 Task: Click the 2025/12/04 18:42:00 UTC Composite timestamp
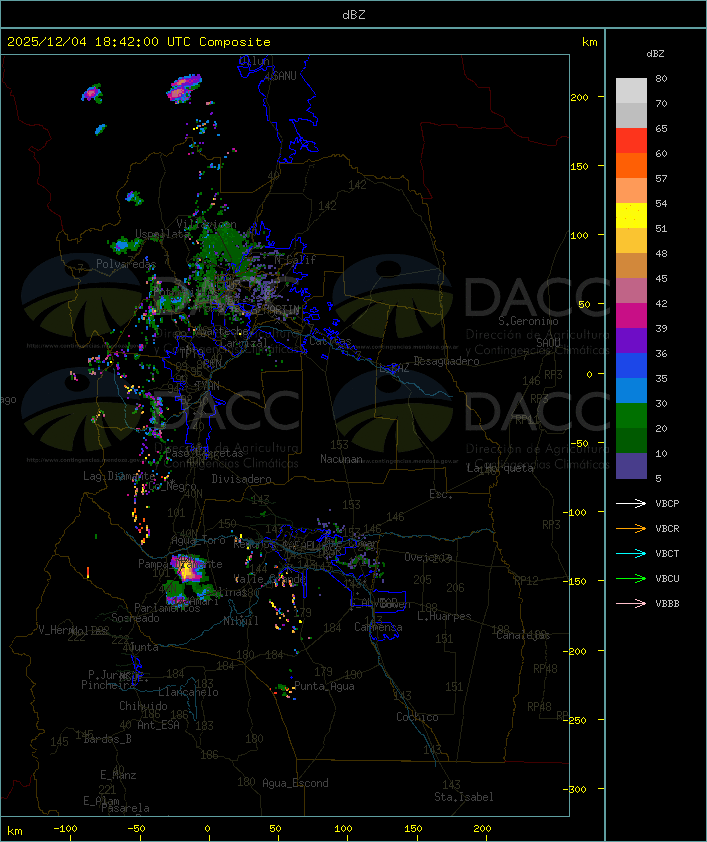[x=139, y=42]
